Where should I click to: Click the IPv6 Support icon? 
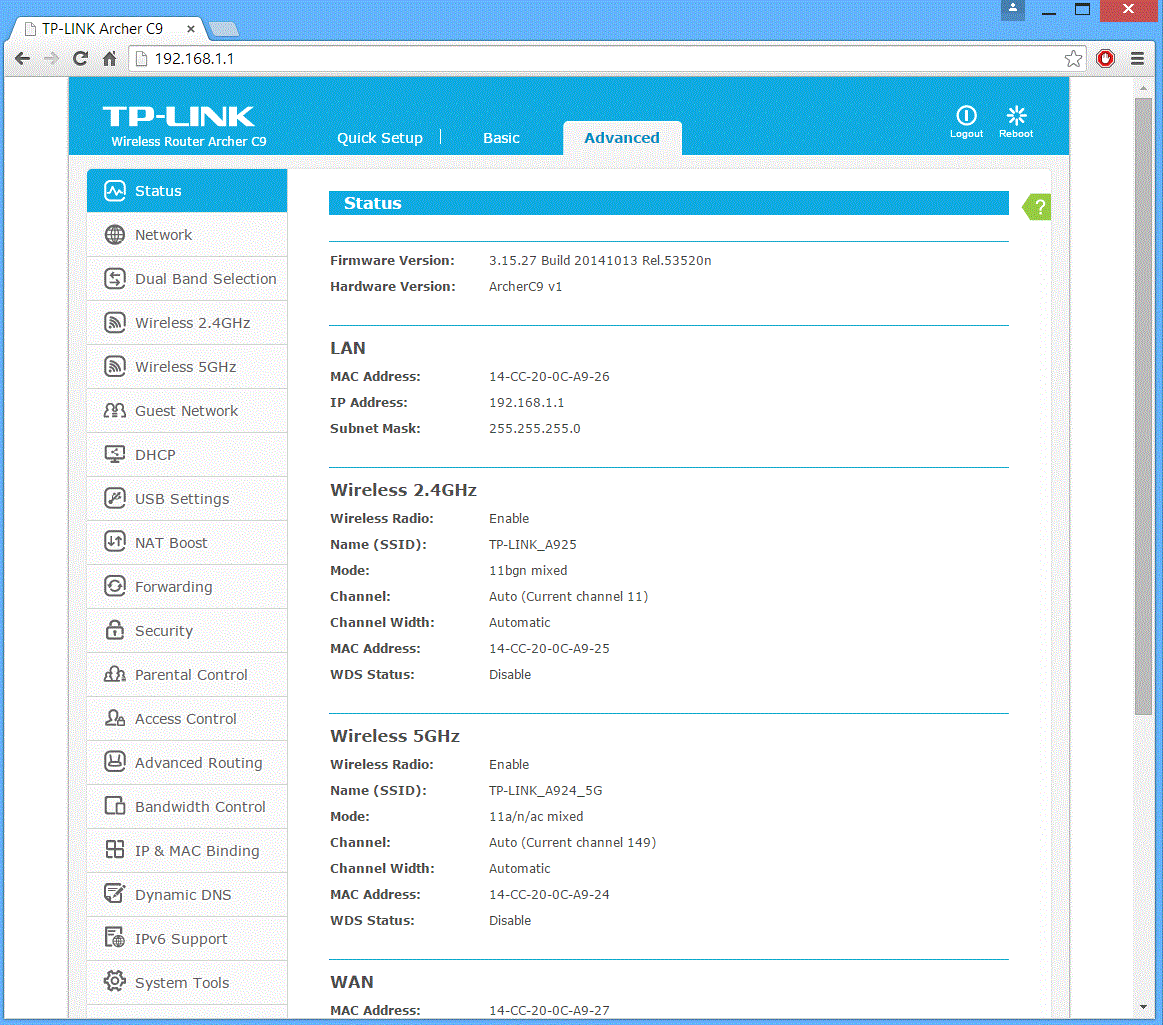click(114, 938)
